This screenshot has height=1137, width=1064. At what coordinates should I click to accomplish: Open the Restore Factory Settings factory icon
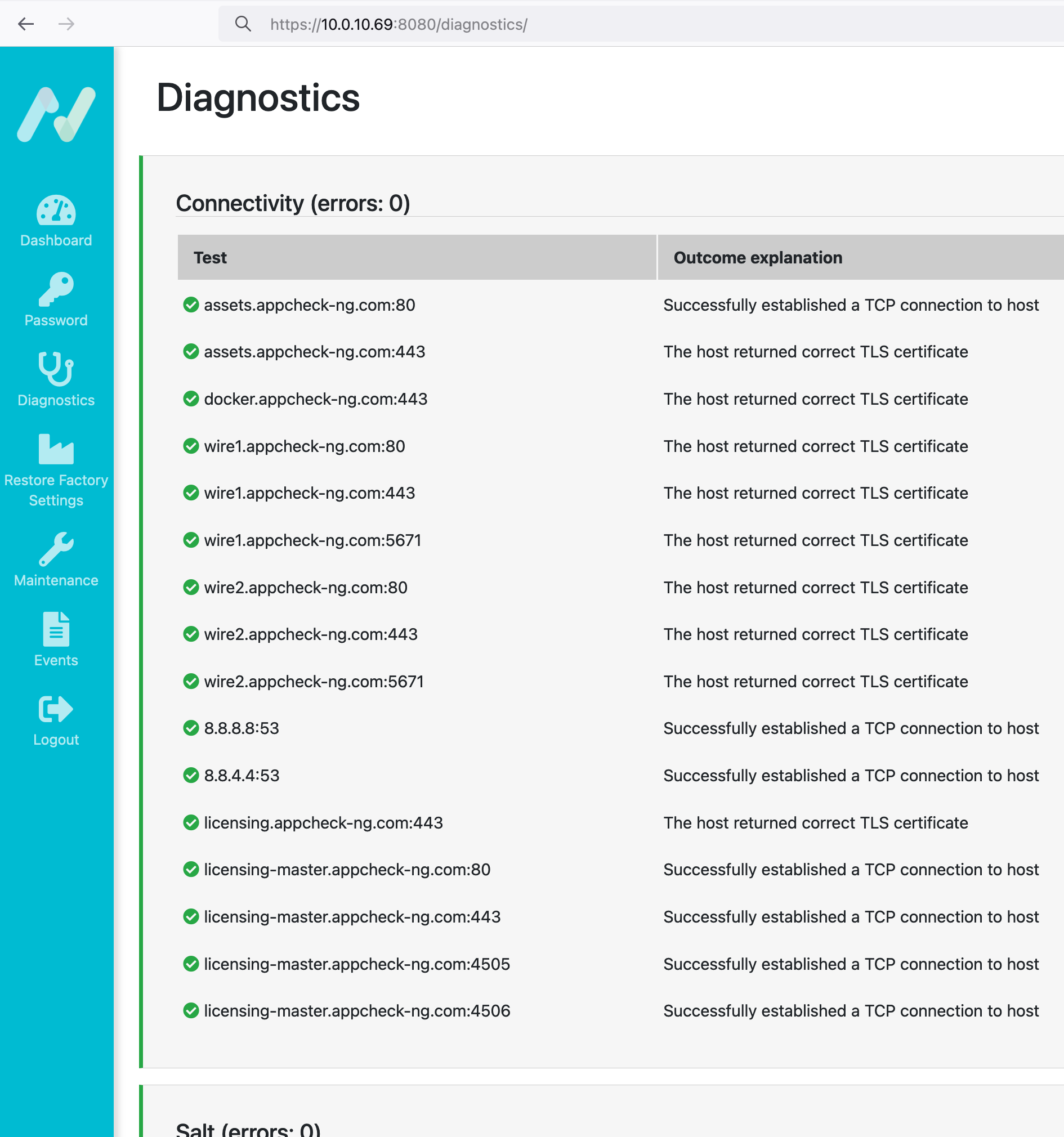point(56,449)
